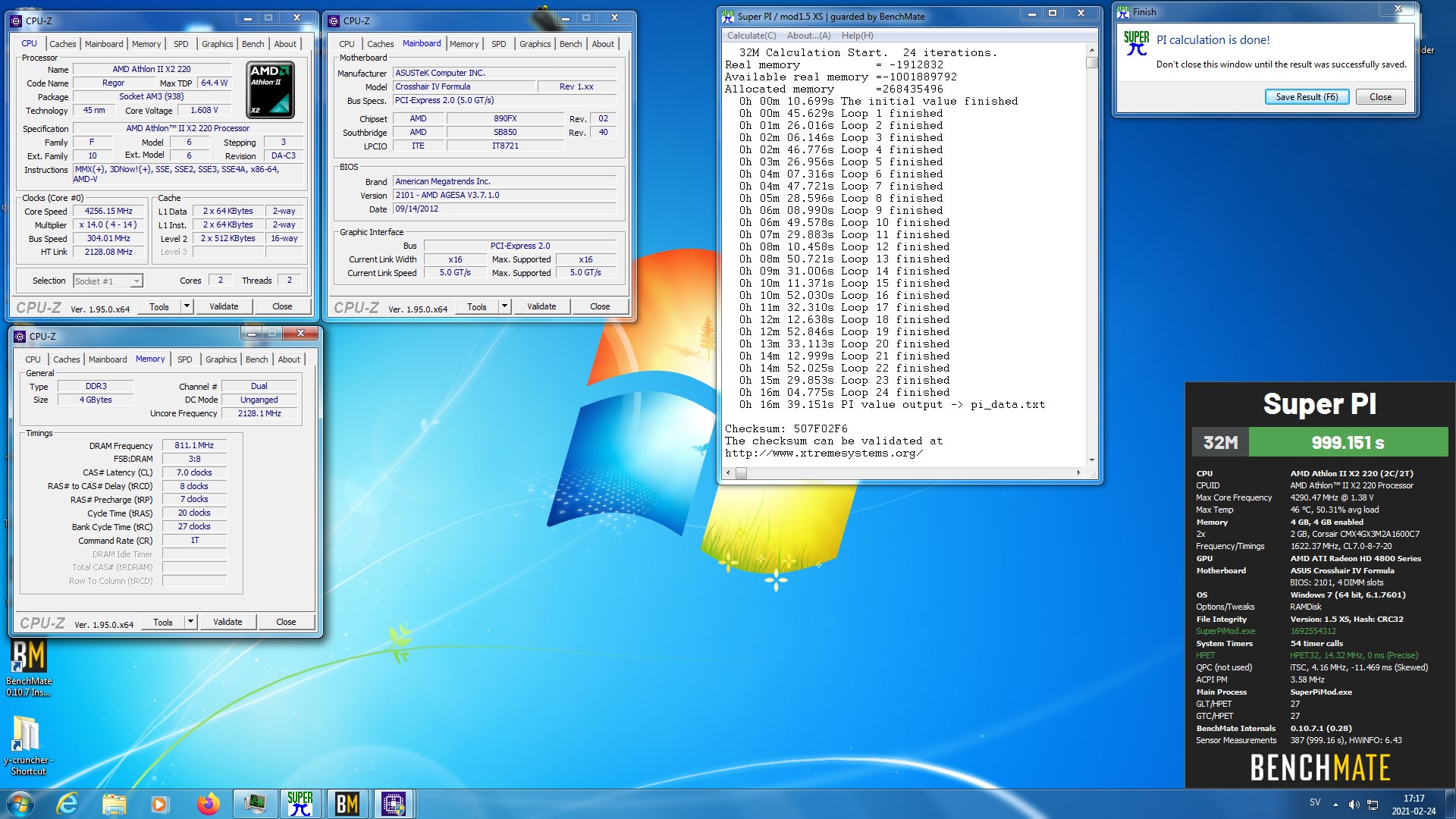The height and width of the screenshot is (819, 1456).
Task: Open Mainboard tab in CPU tab window
Action: tap(104, 44)
